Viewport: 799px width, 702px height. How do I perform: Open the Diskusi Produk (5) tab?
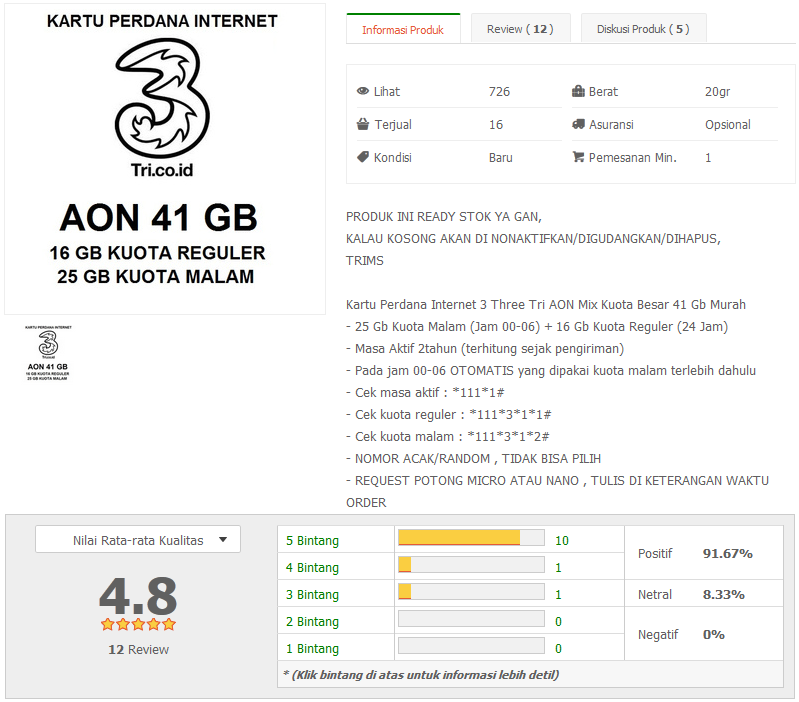(x=643, y=29)
